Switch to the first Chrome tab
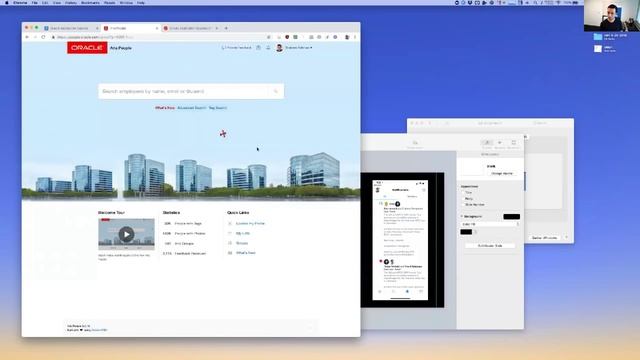The width and height of the screenshot is (640, 360). click(71, 28)
